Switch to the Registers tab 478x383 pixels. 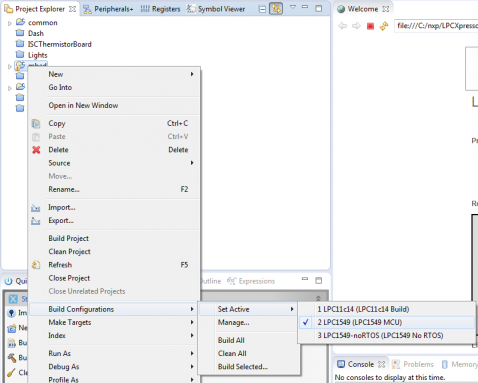pos(160,9)
